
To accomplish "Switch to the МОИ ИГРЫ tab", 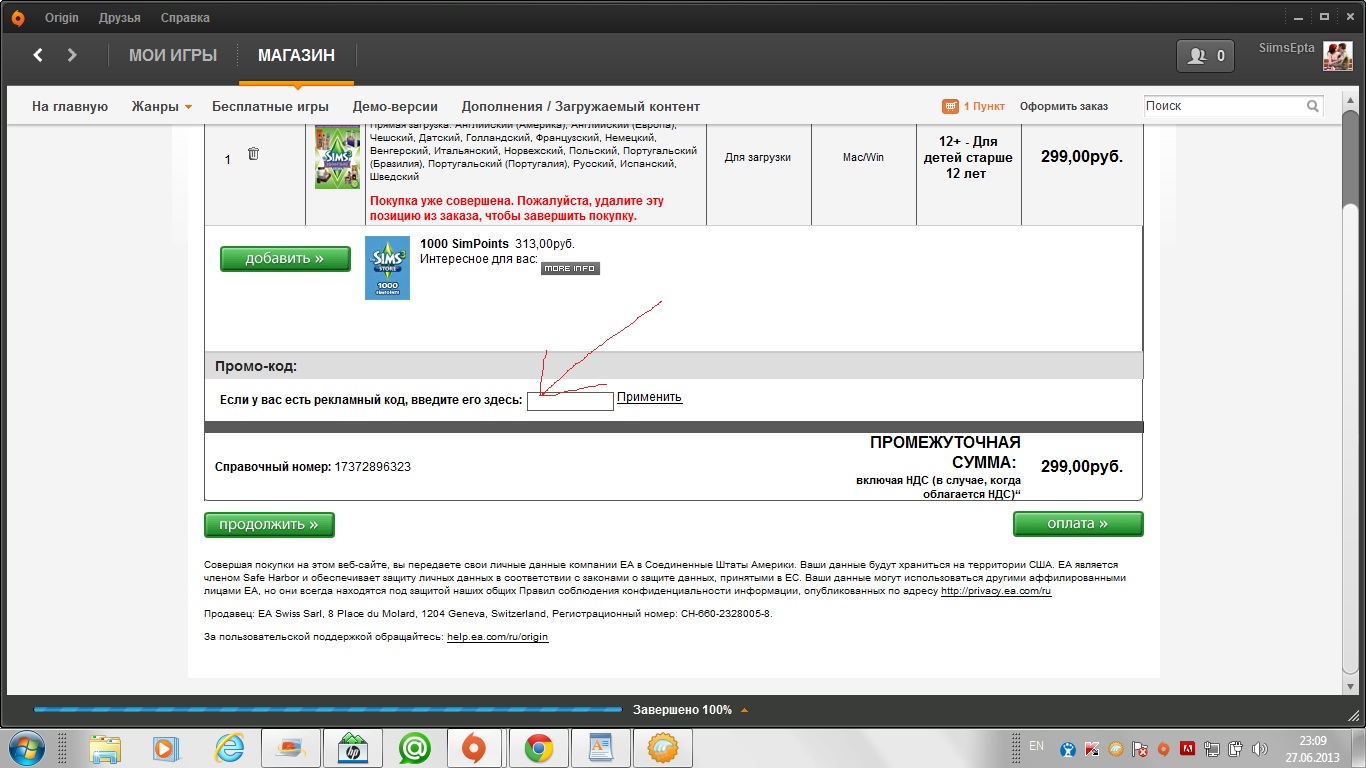I will [x=173, y=56].
